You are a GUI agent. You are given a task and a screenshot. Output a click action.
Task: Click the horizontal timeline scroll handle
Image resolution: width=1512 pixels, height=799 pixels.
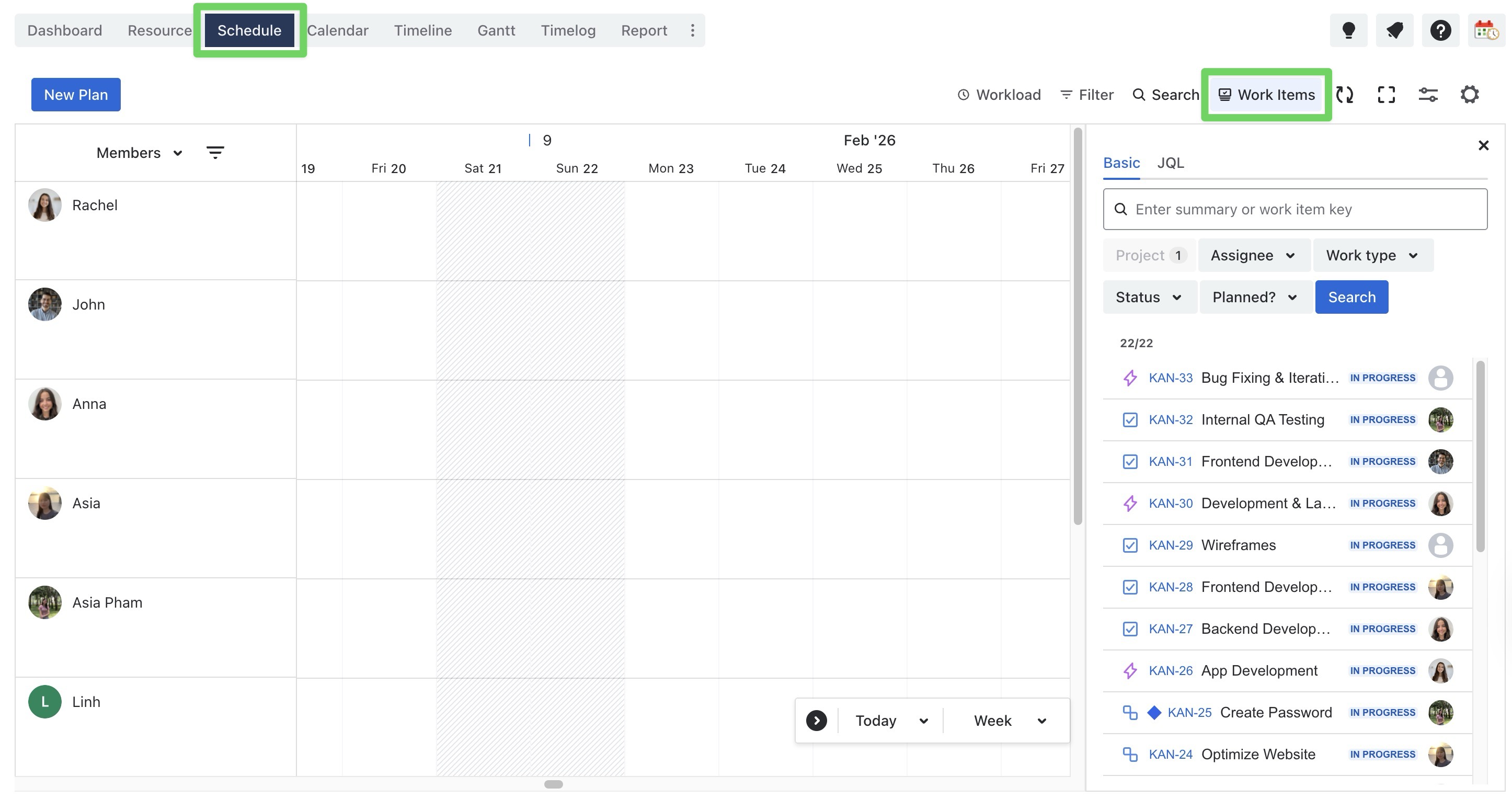pyautogui.click(x=553, y=784)
